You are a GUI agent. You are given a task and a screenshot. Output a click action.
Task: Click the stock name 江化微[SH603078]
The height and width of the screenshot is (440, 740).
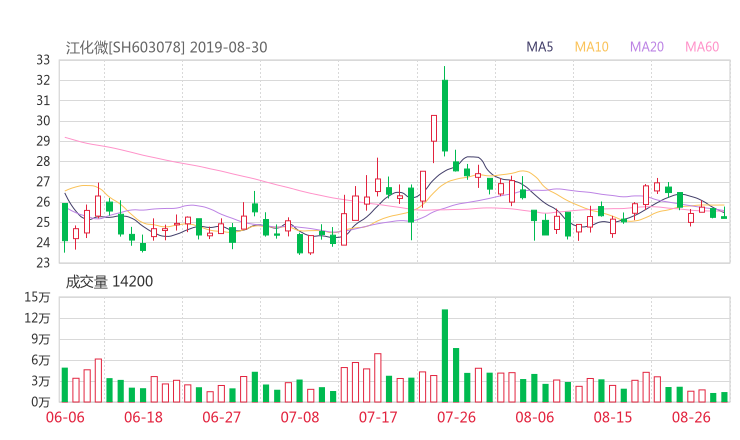click(x=125, y=47)
